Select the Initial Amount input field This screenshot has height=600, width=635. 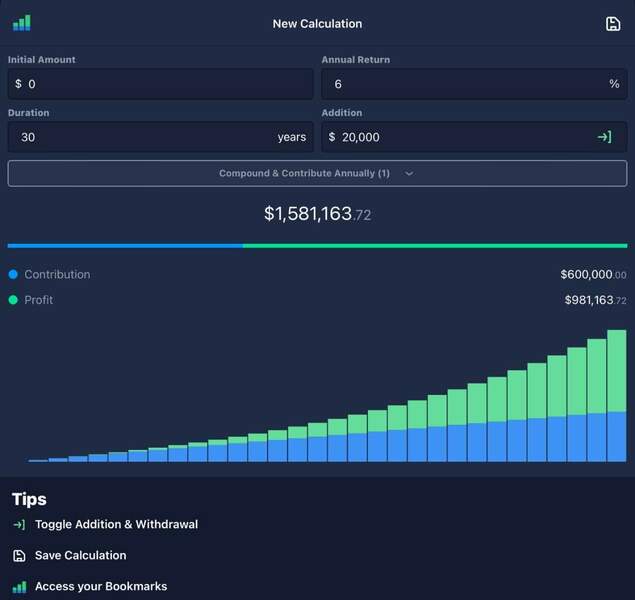pyautogui.click(x=160, y=84)
